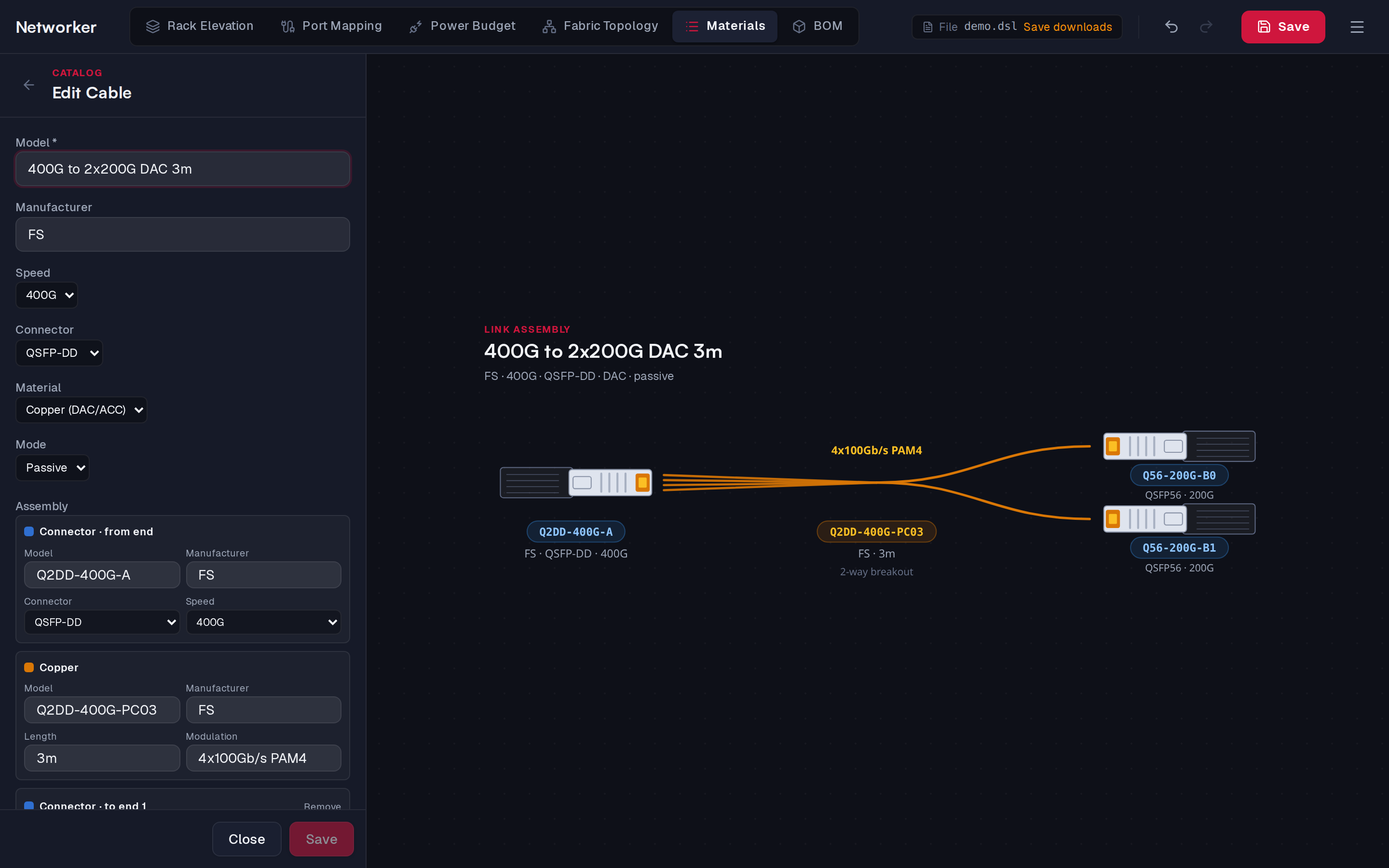Open the Speed 400G dropdown under Manufacturer
This screenshot has width=1389, height=868.
tap(46, 295)
